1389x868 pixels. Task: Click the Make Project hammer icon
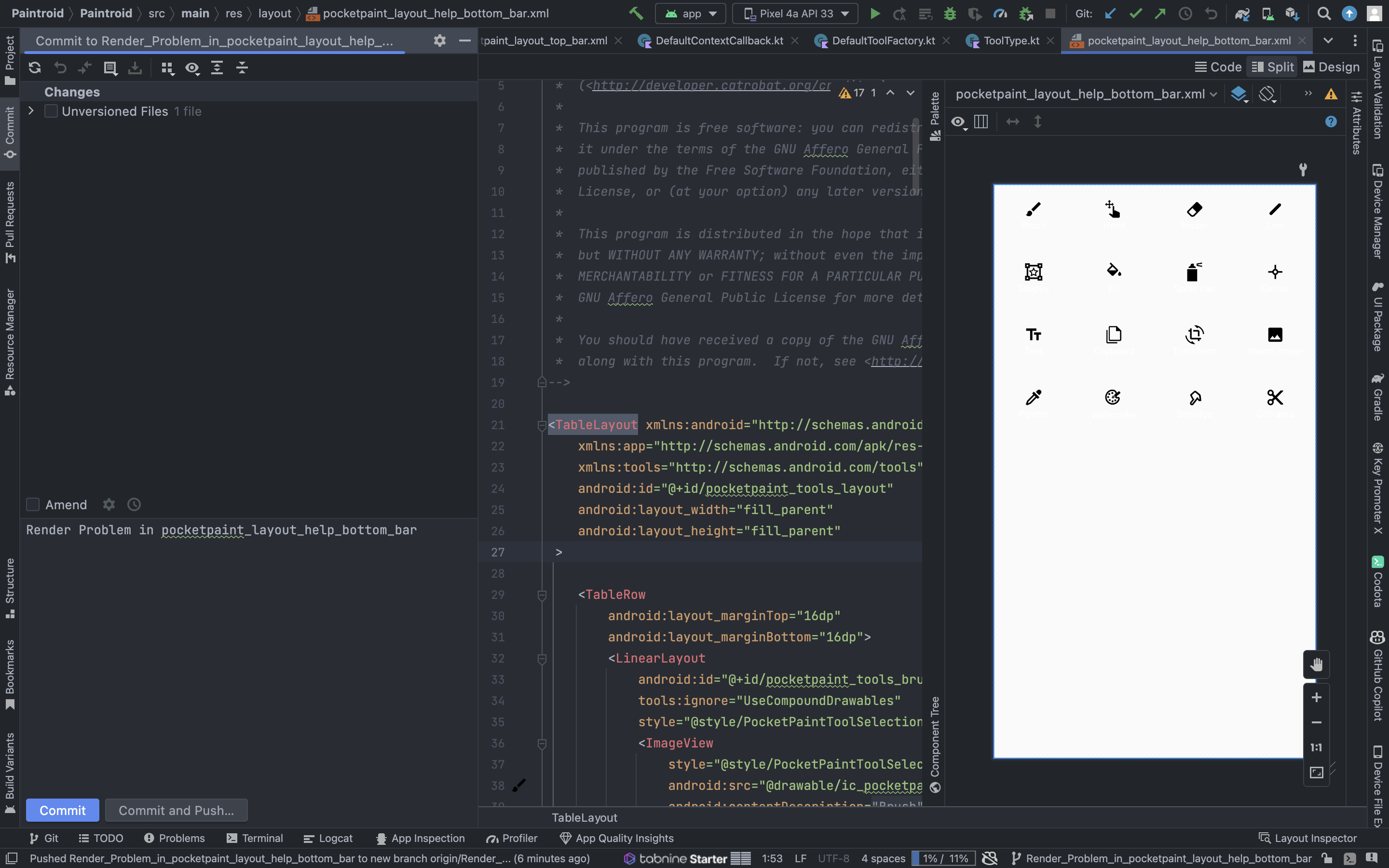[636, 13]
